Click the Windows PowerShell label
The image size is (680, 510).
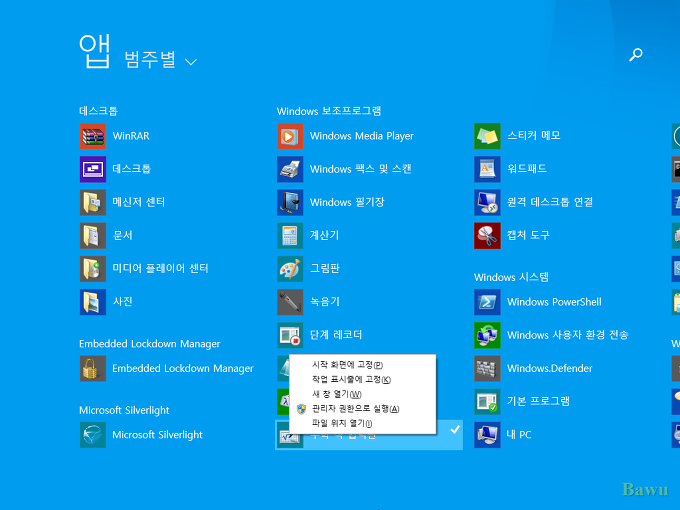click(554, 302)
